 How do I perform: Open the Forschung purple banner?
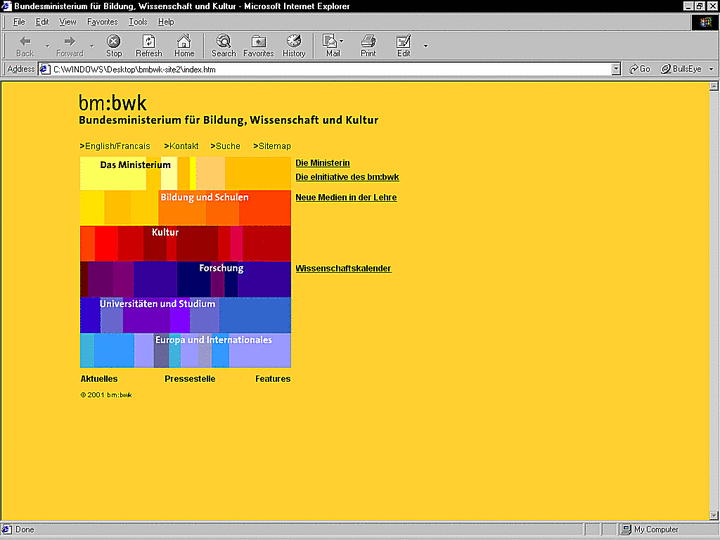(x=186, y=280)
